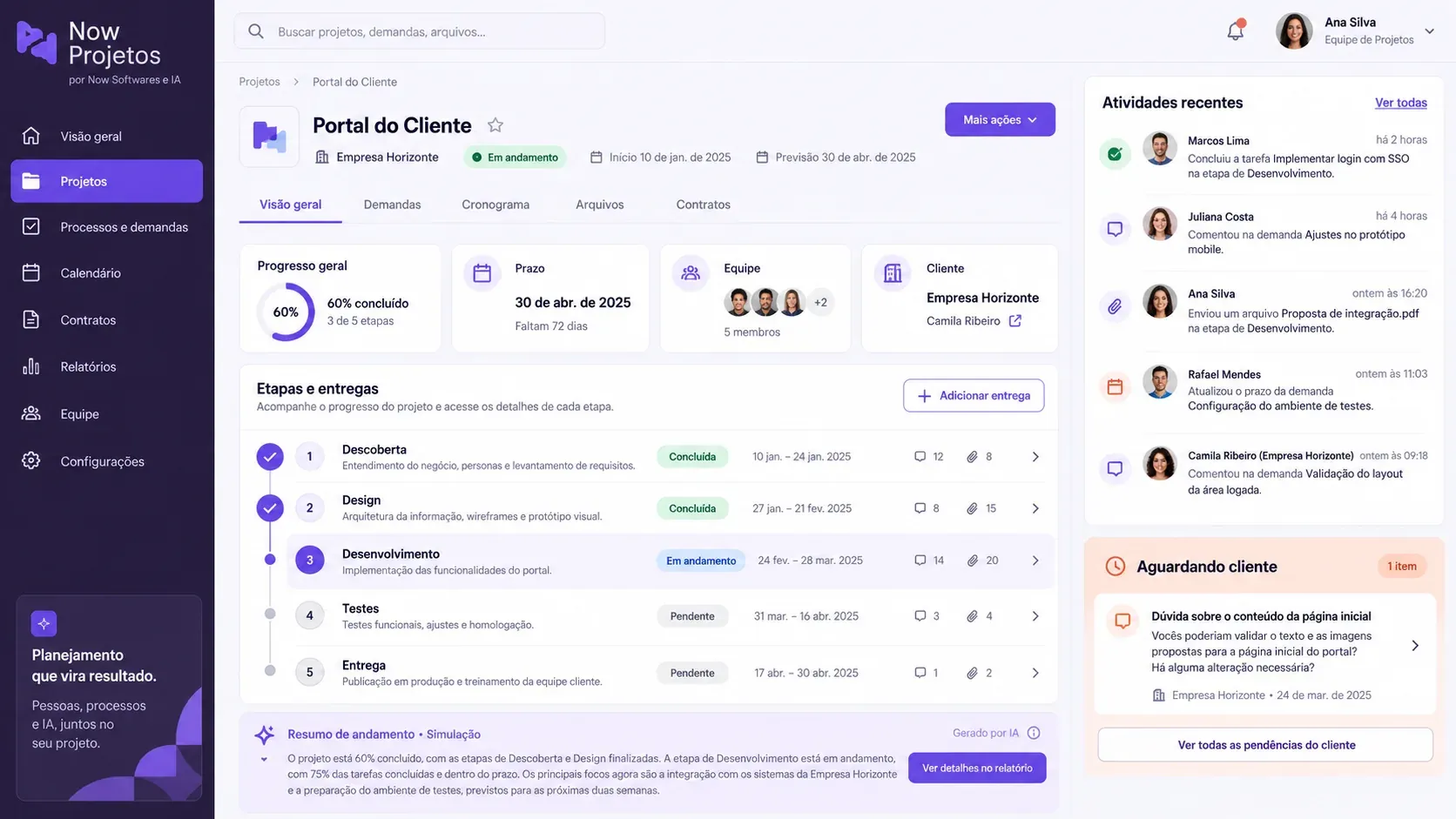Click the search projects input field

420,31
